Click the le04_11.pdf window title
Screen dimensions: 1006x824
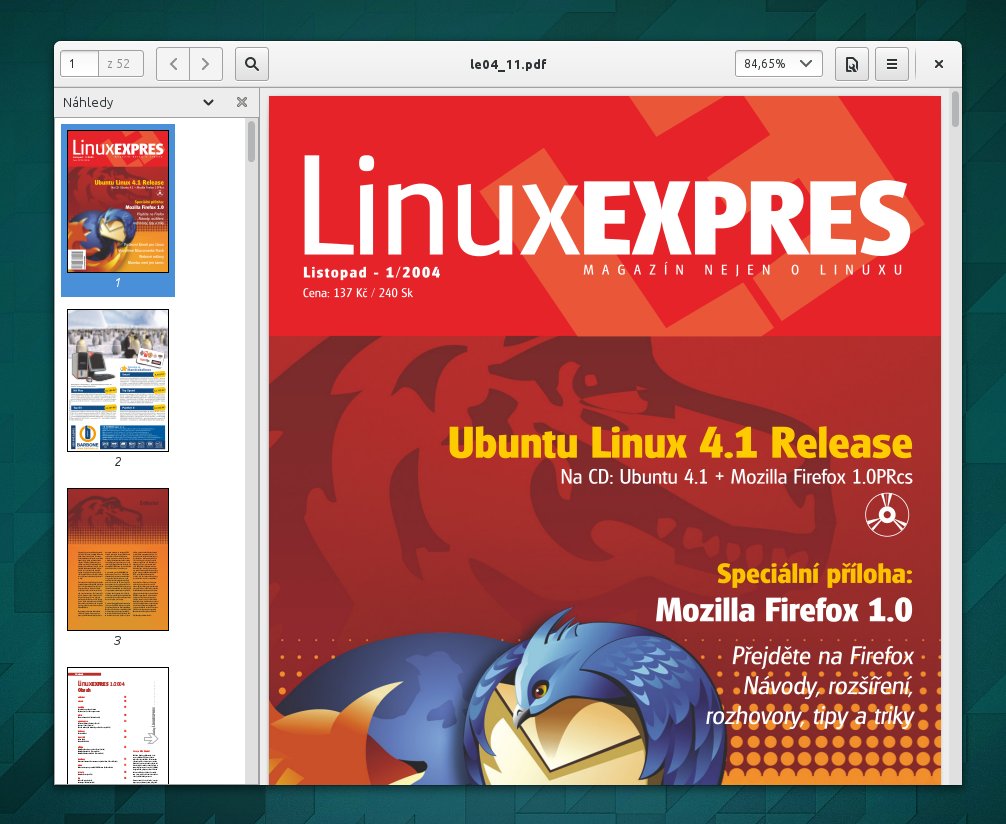pos(508,64)
